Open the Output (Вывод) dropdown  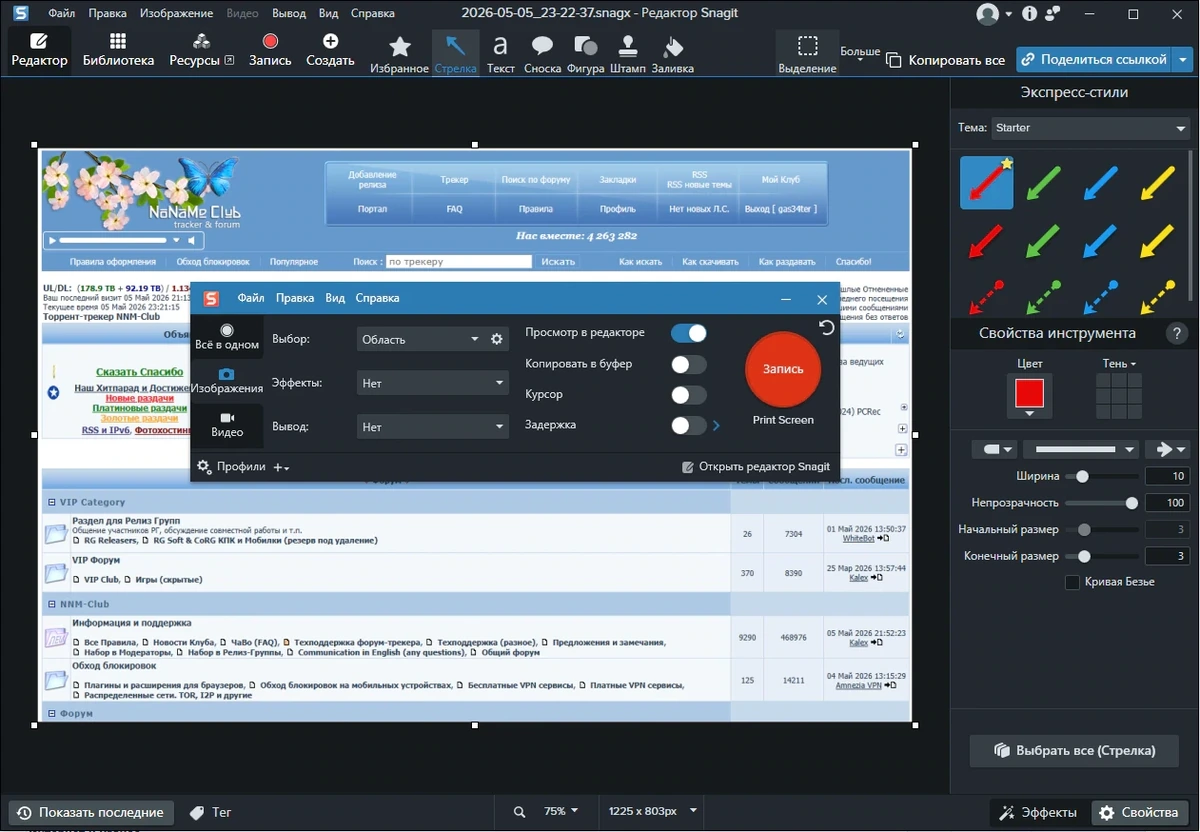[433, 427]
